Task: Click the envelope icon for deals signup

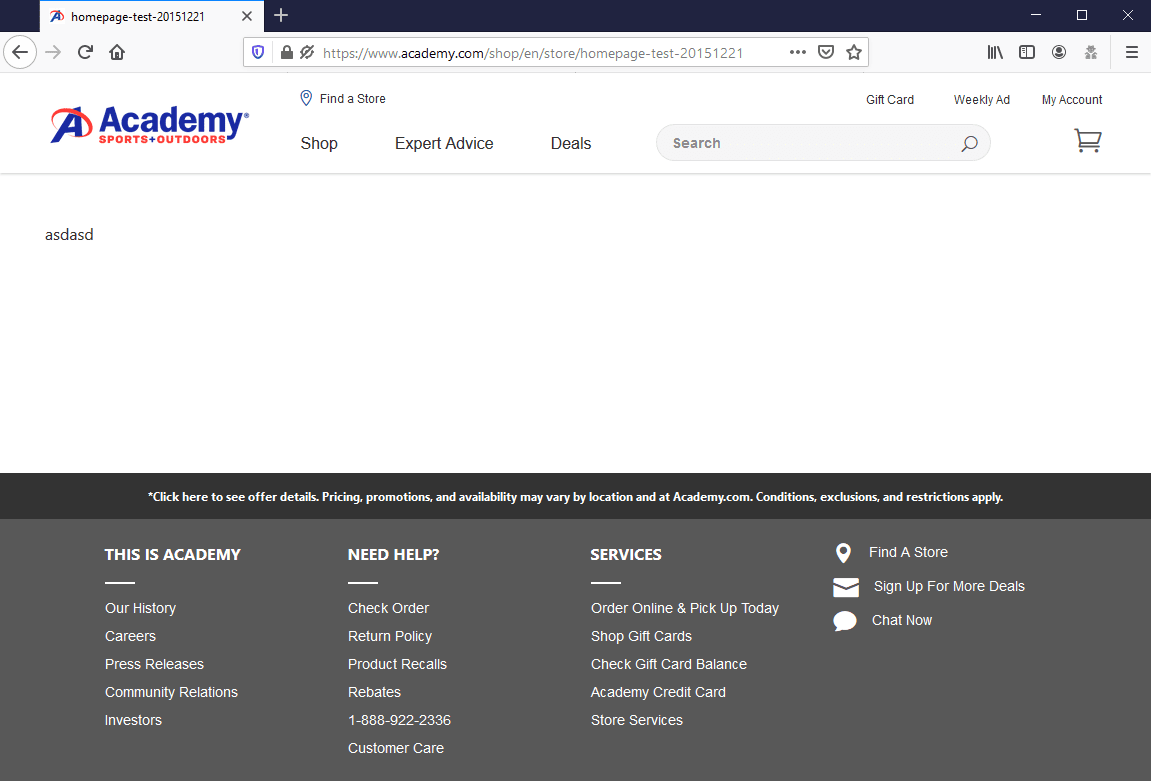Action: [846, 587]
